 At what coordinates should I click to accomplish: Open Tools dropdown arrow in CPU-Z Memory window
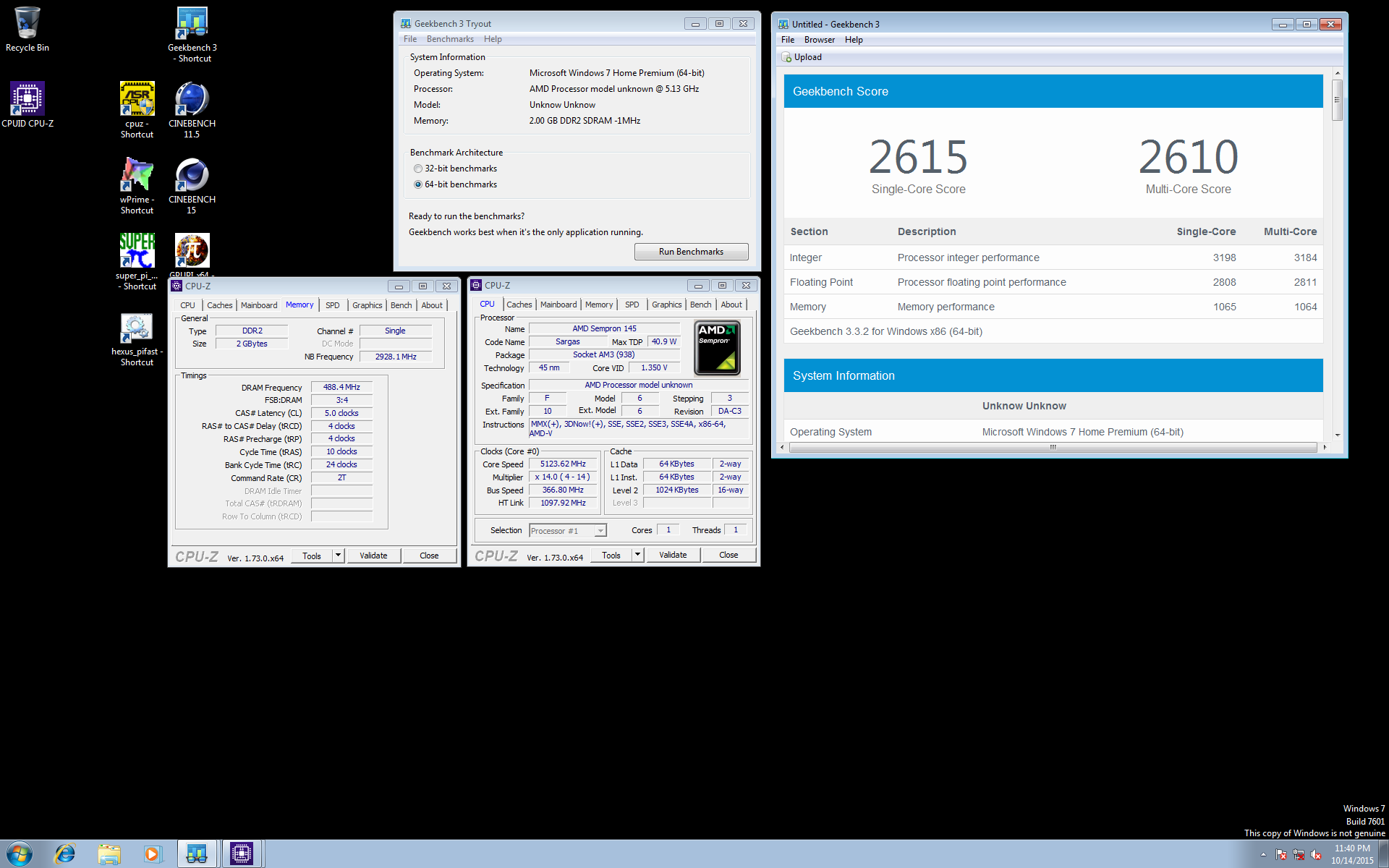tap(338, 556)
